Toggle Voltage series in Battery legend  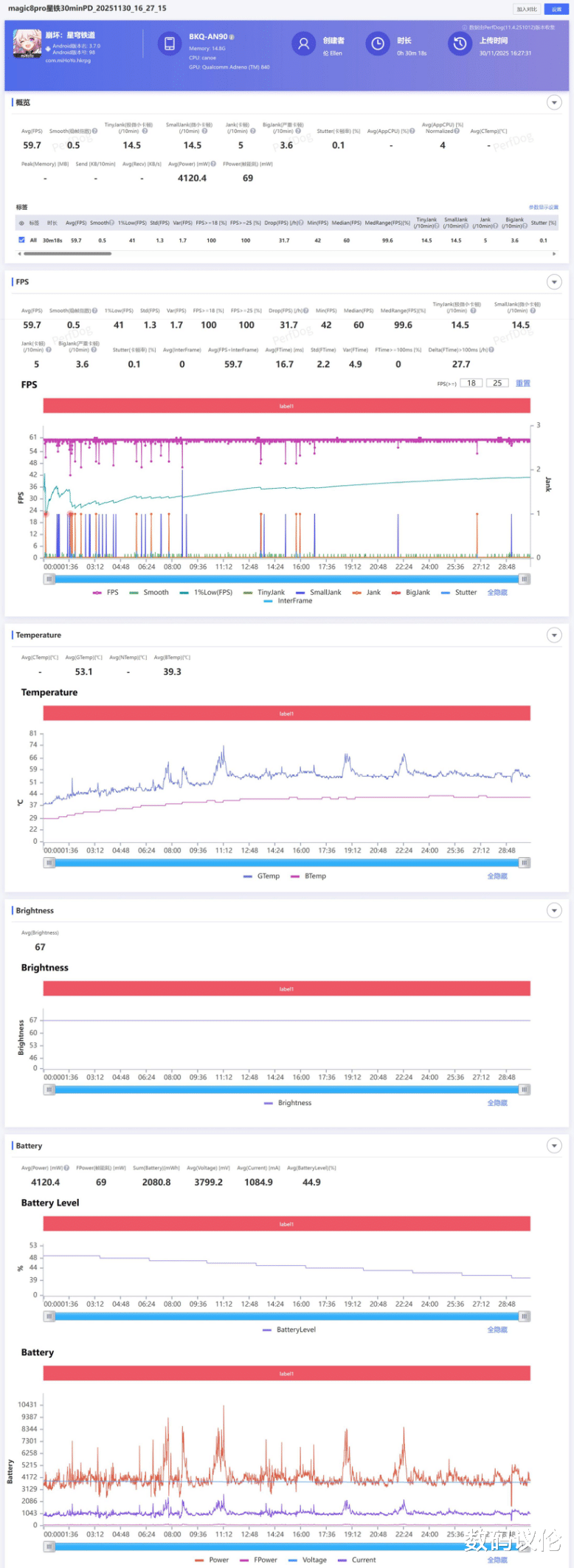308,1560
